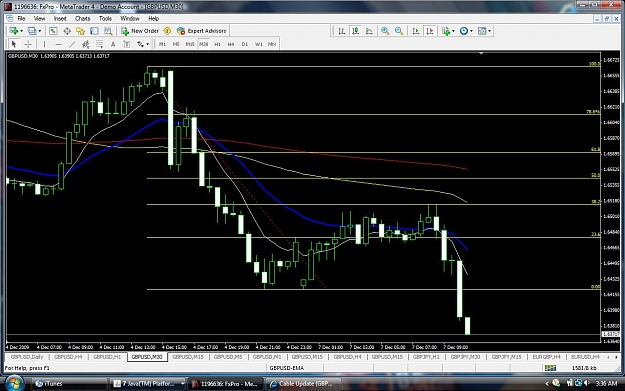Viewport: 625px width, 391px height.
Task: Select the M5 timeframe button
Action: (176, 44)
